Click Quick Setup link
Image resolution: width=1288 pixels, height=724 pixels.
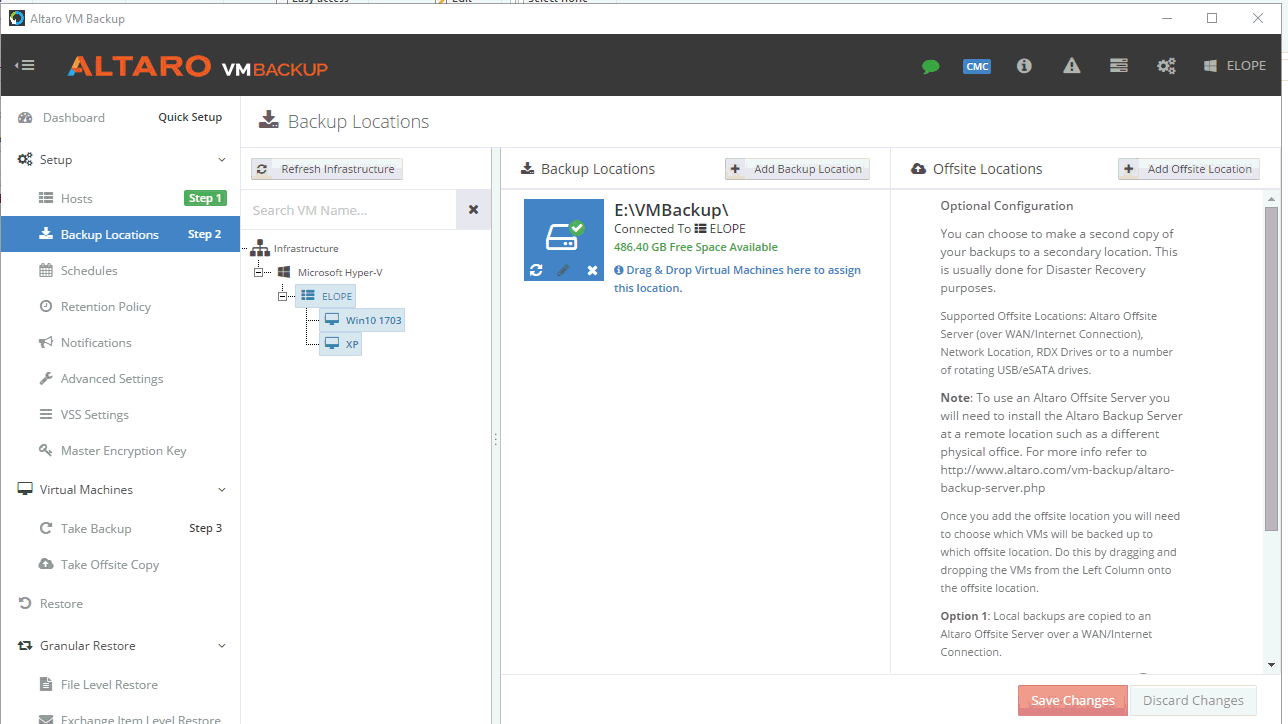pos(190,117)
